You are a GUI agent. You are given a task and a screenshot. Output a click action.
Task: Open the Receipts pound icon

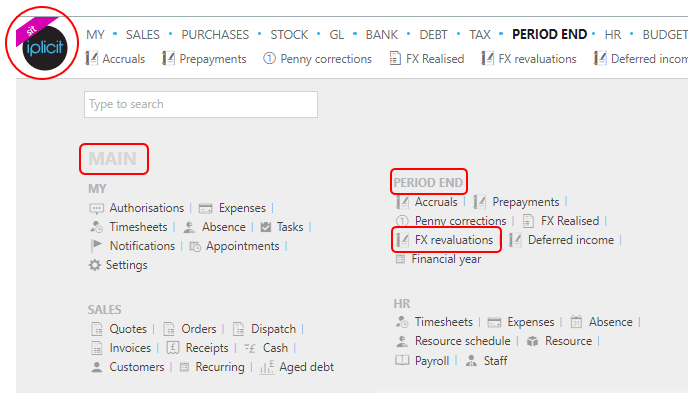tap(173, 348)
